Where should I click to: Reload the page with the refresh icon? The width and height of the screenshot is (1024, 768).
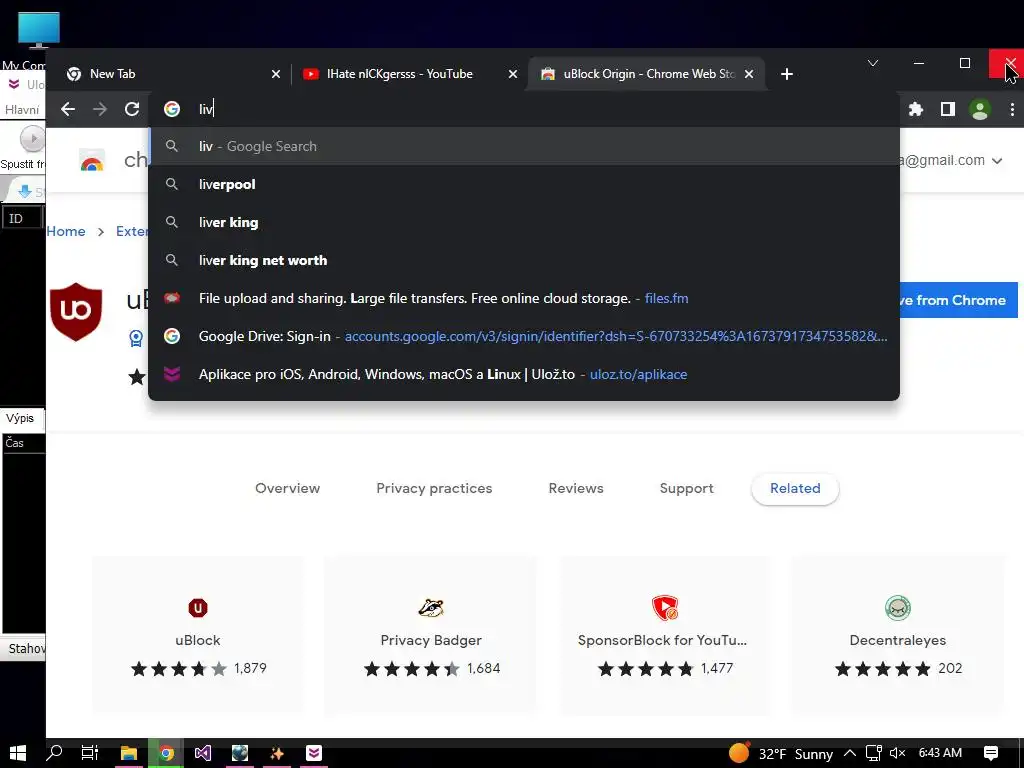pos(132,109)
